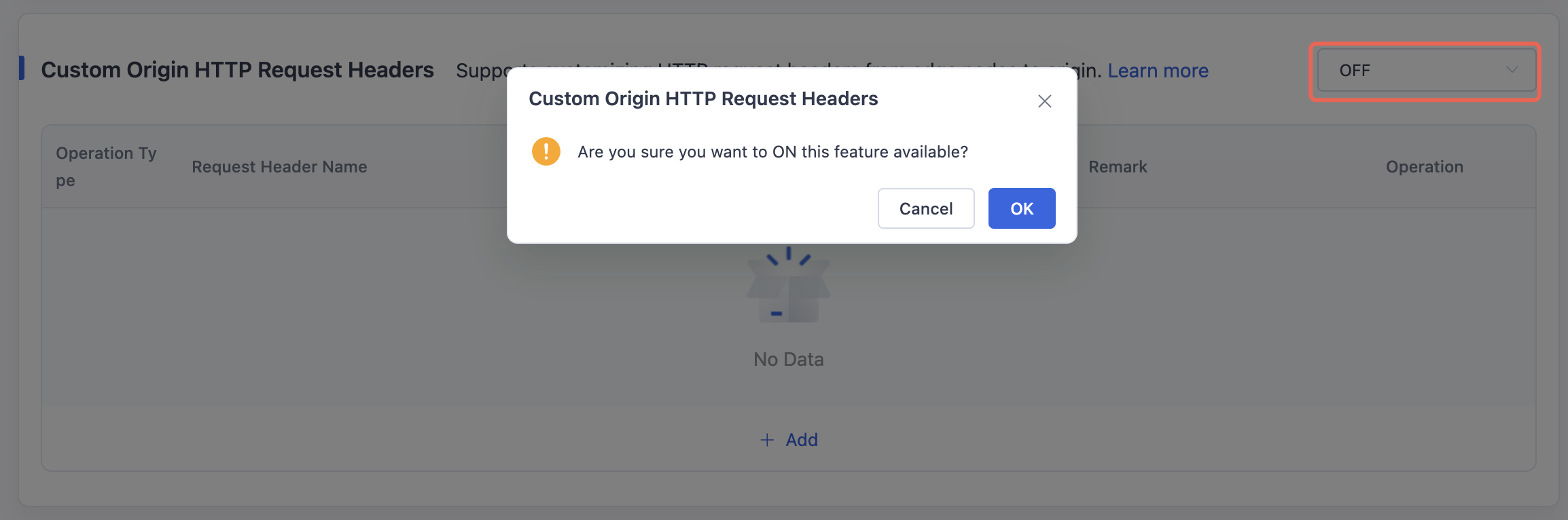Select the Remark column header
Screen dimensions: 1568x520
tap(1118, 167)
